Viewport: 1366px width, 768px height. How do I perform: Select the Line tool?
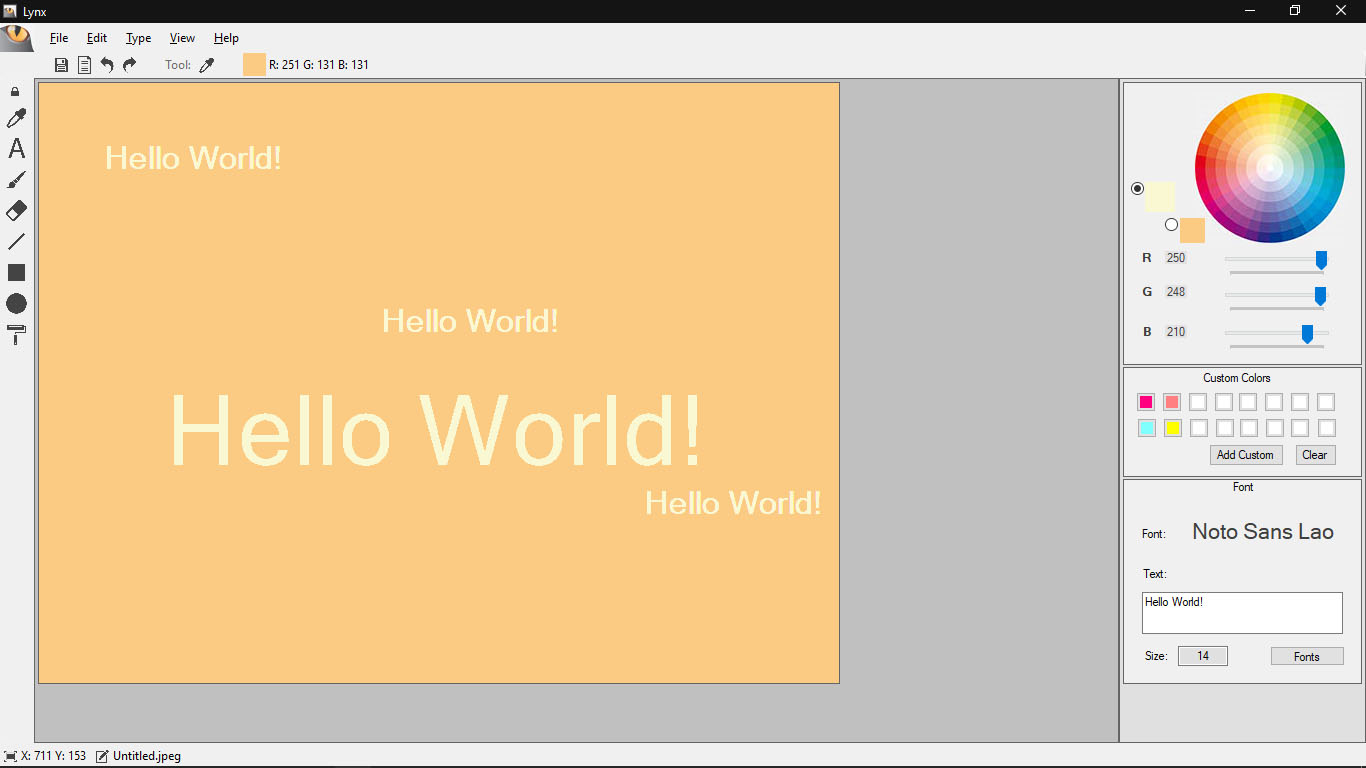click(x=16, y=242)
